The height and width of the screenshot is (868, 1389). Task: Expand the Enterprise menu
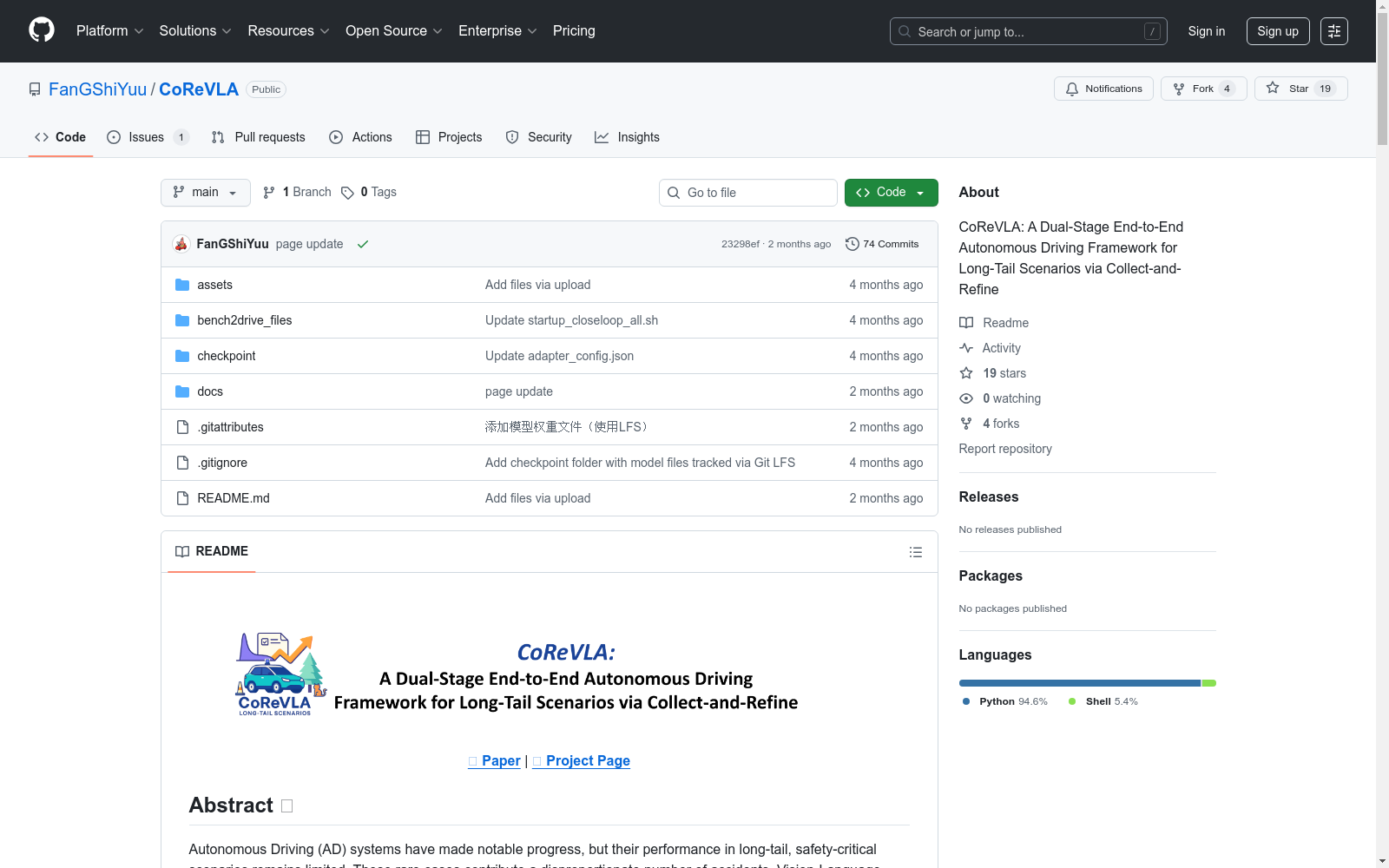(497, 31)
